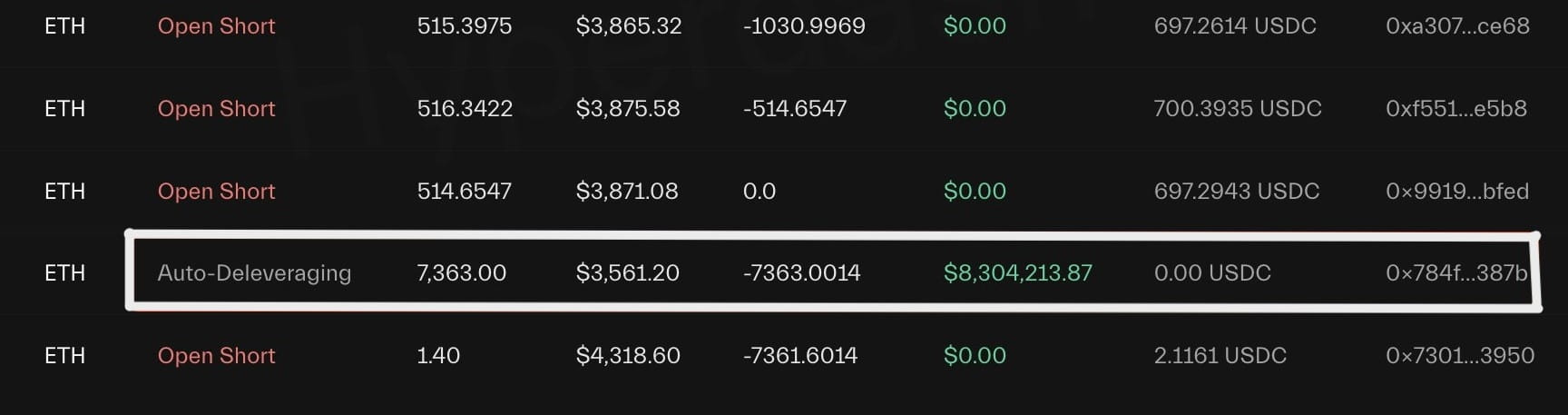Open address link 0x7301...3950
The width and height of the screenshot is (1568, 415).
[1460, 356]
